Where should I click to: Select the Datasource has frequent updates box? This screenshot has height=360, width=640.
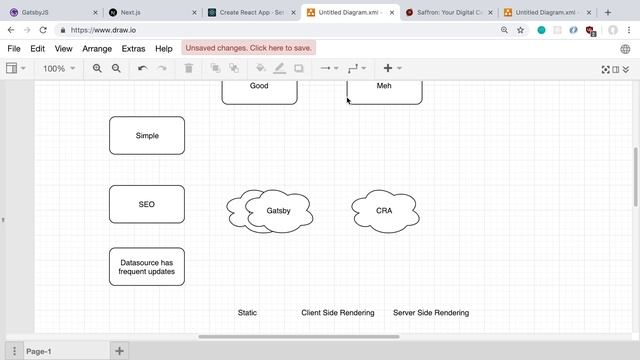click(x=147, y=267)
